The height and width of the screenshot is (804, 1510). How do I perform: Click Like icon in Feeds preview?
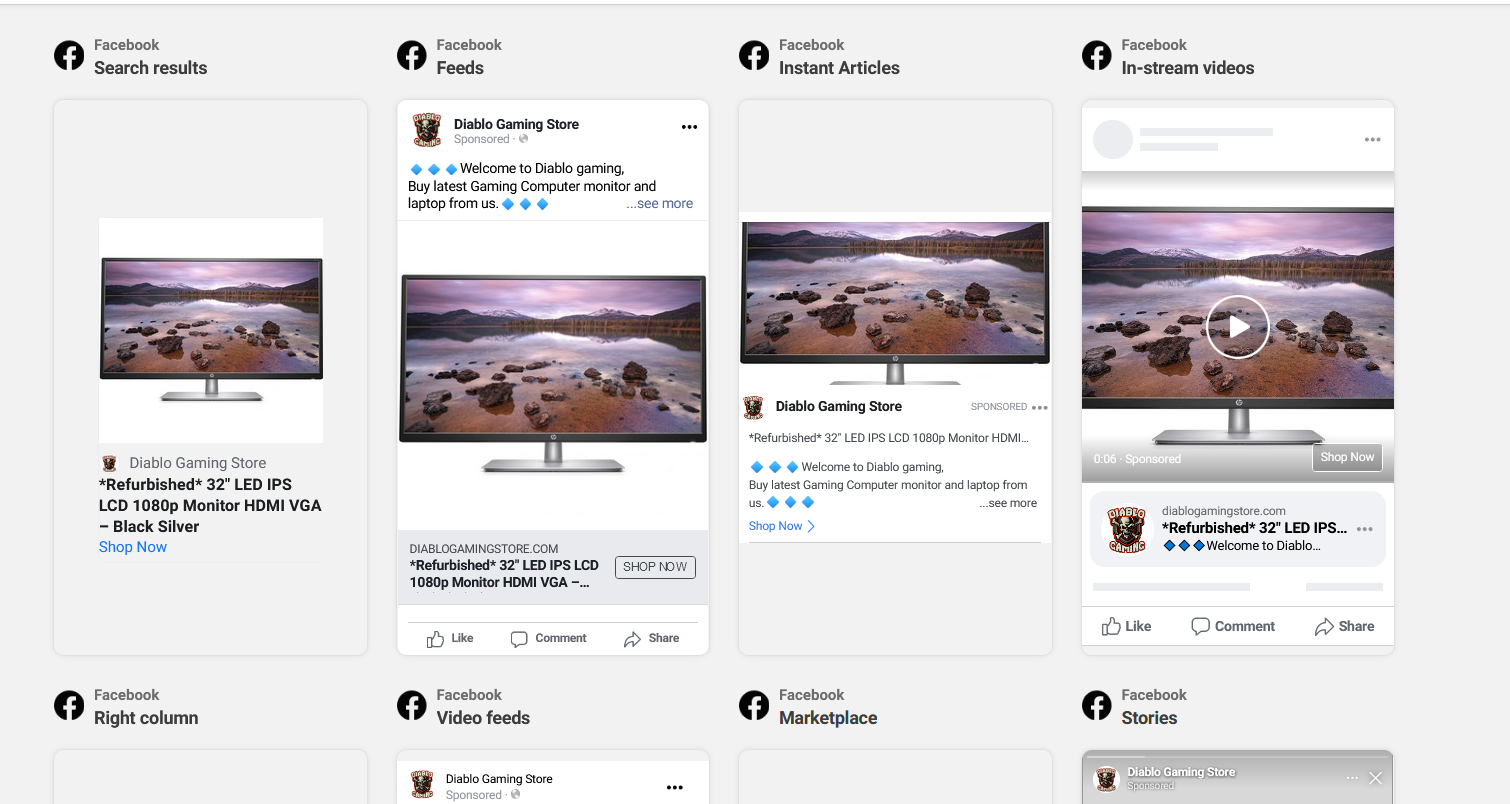[436, 639]
